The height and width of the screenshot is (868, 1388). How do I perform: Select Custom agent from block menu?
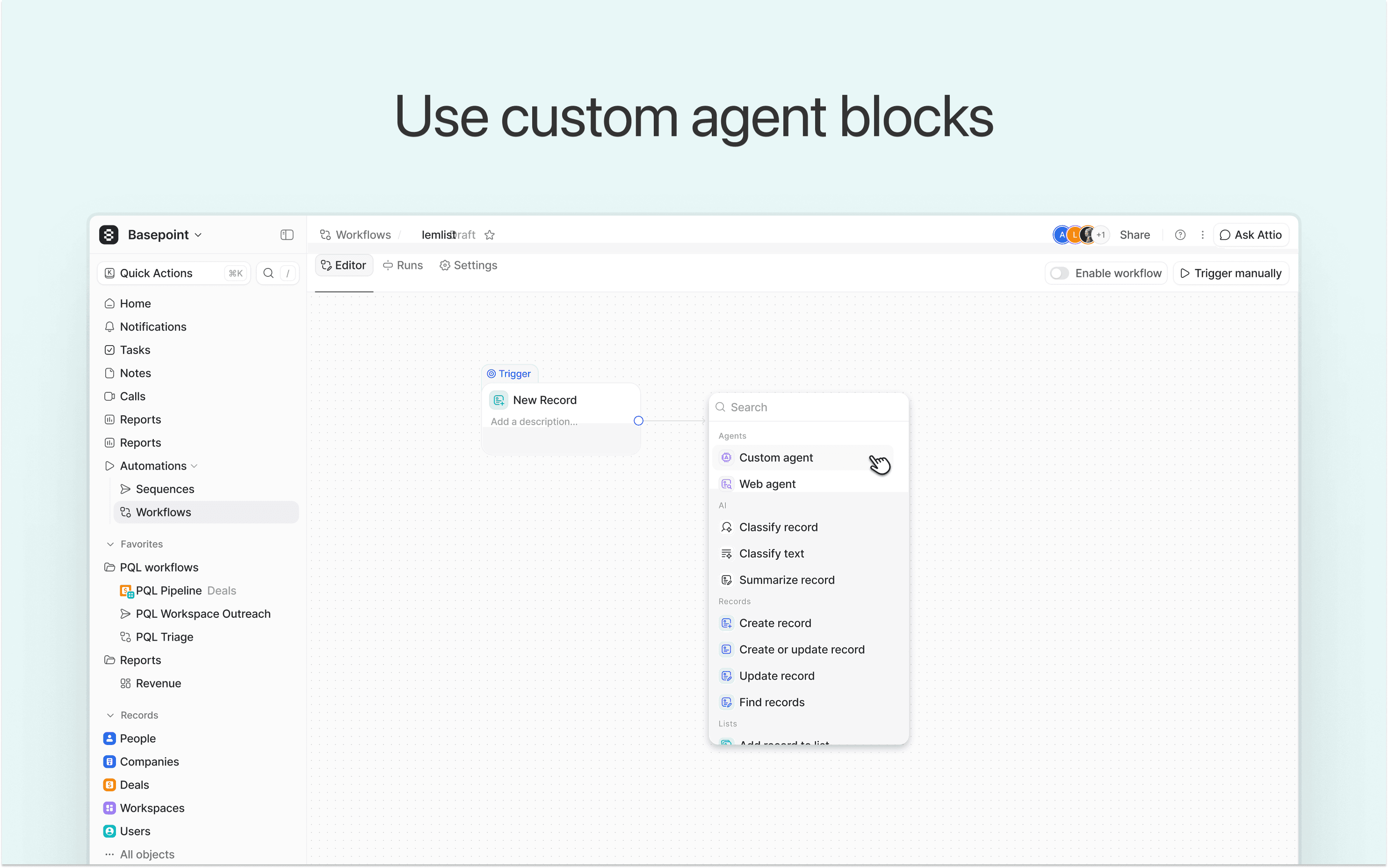803,457
